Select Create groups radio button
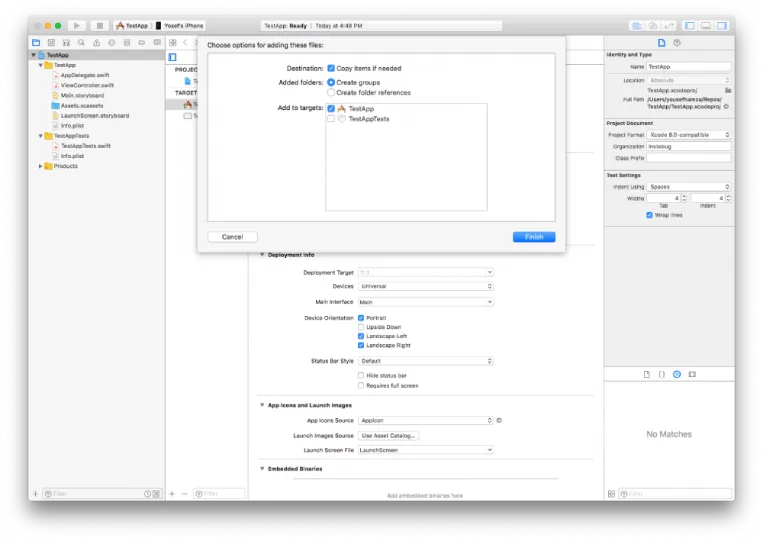 (x=331, y=82)
